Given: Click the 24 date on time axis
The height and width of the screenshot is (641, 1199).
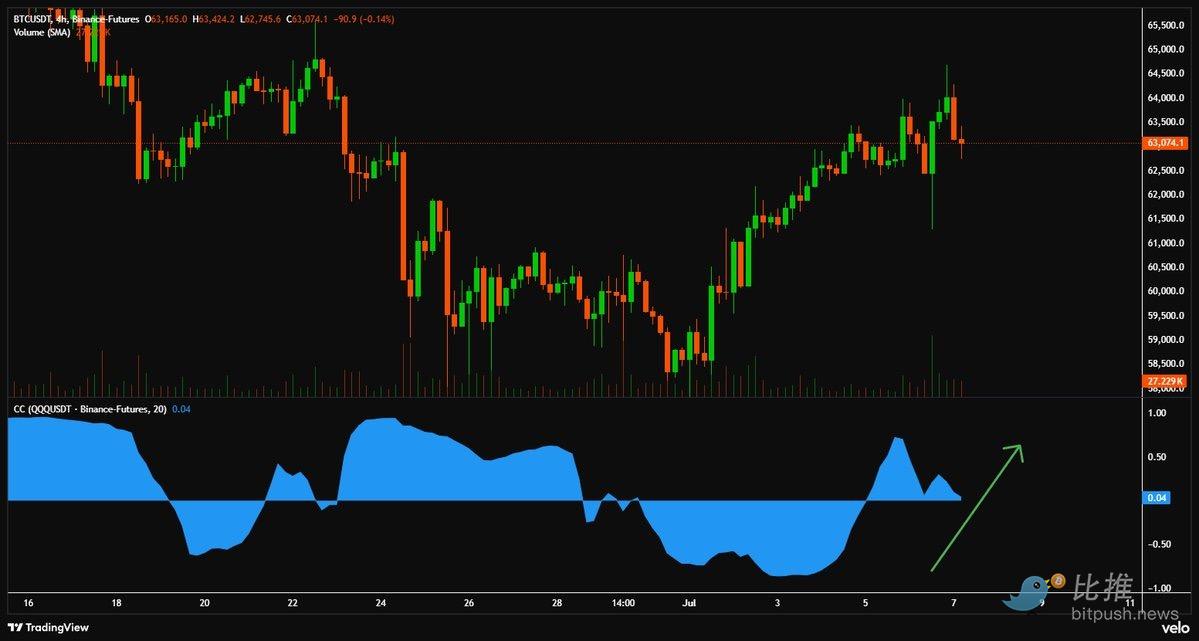Looking at the screenshot, I should click(380, 604).
